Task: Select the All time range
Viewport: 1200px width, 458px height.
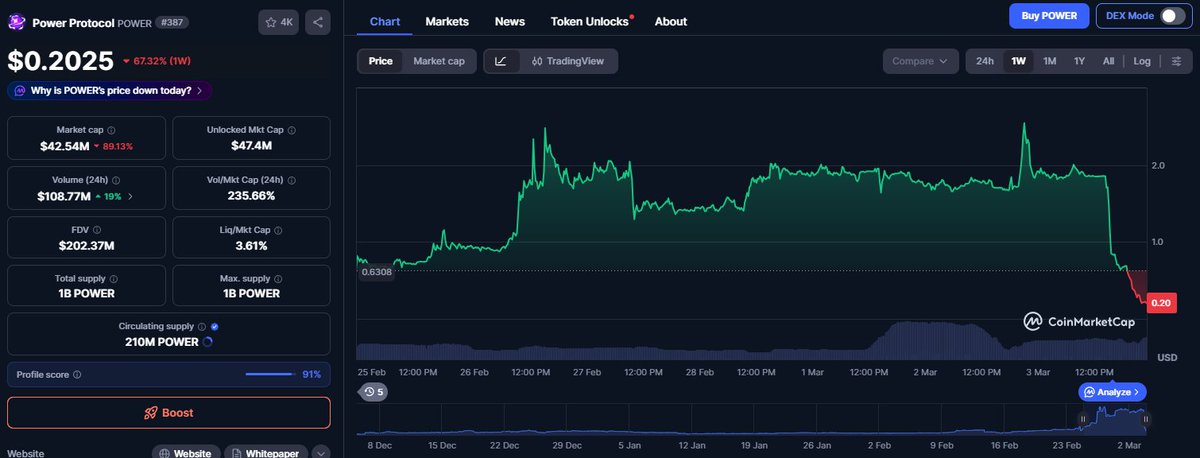Action: (x=1108, y=61)
